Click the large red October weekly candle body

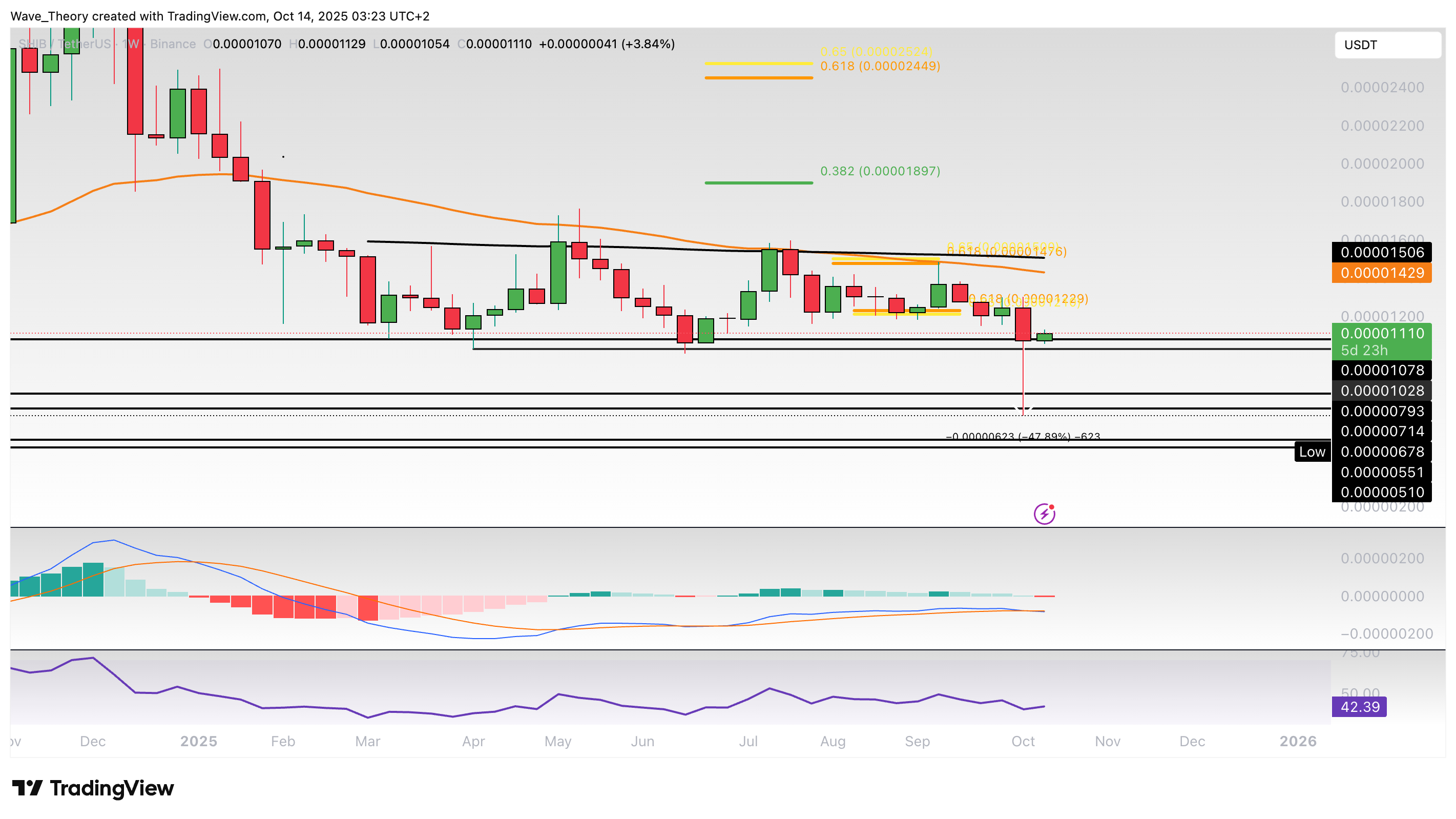click(x=1023, y=323)
